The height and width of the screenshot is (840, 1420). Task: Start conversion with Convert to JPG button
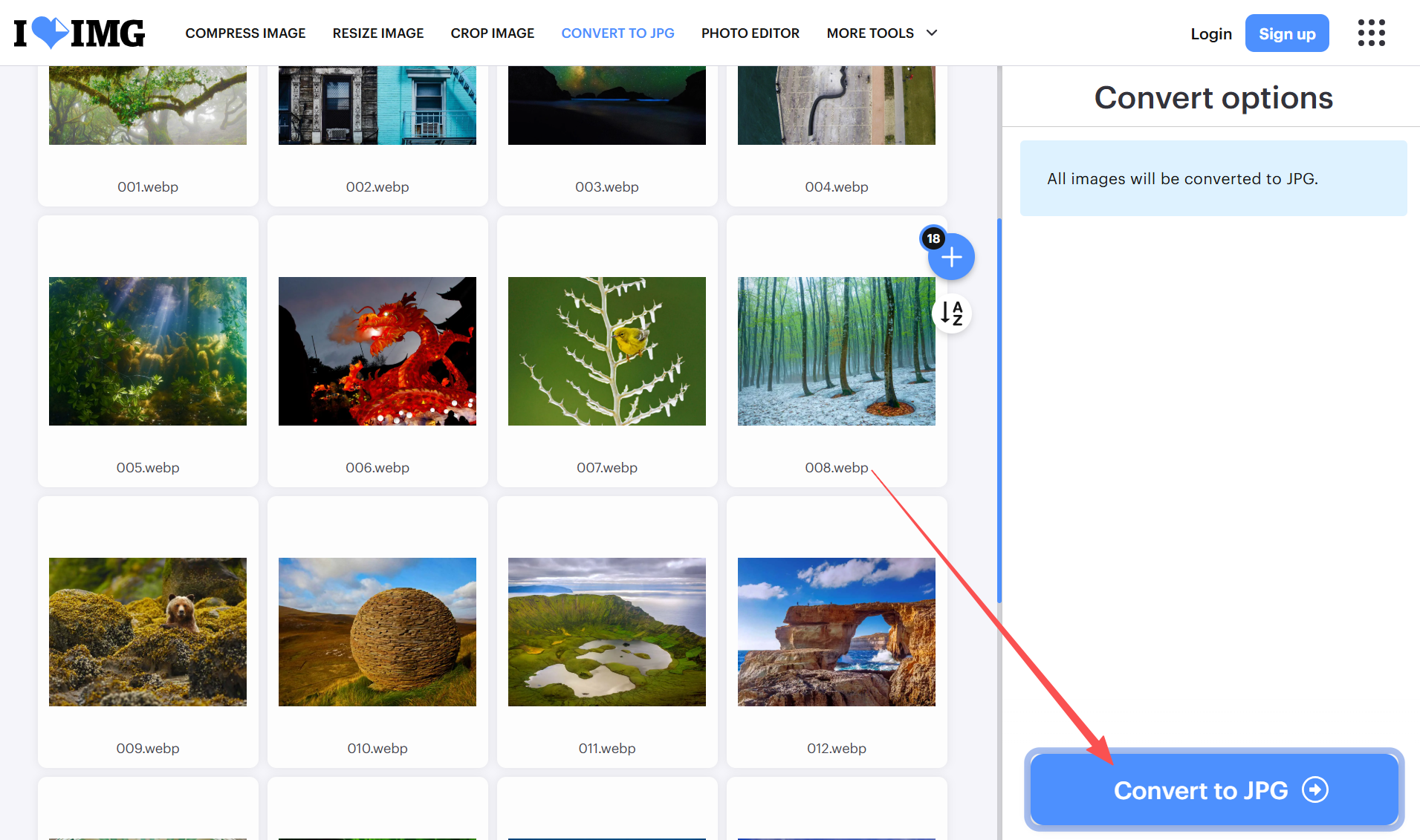pyautogui.click(x=1214, y=789)
